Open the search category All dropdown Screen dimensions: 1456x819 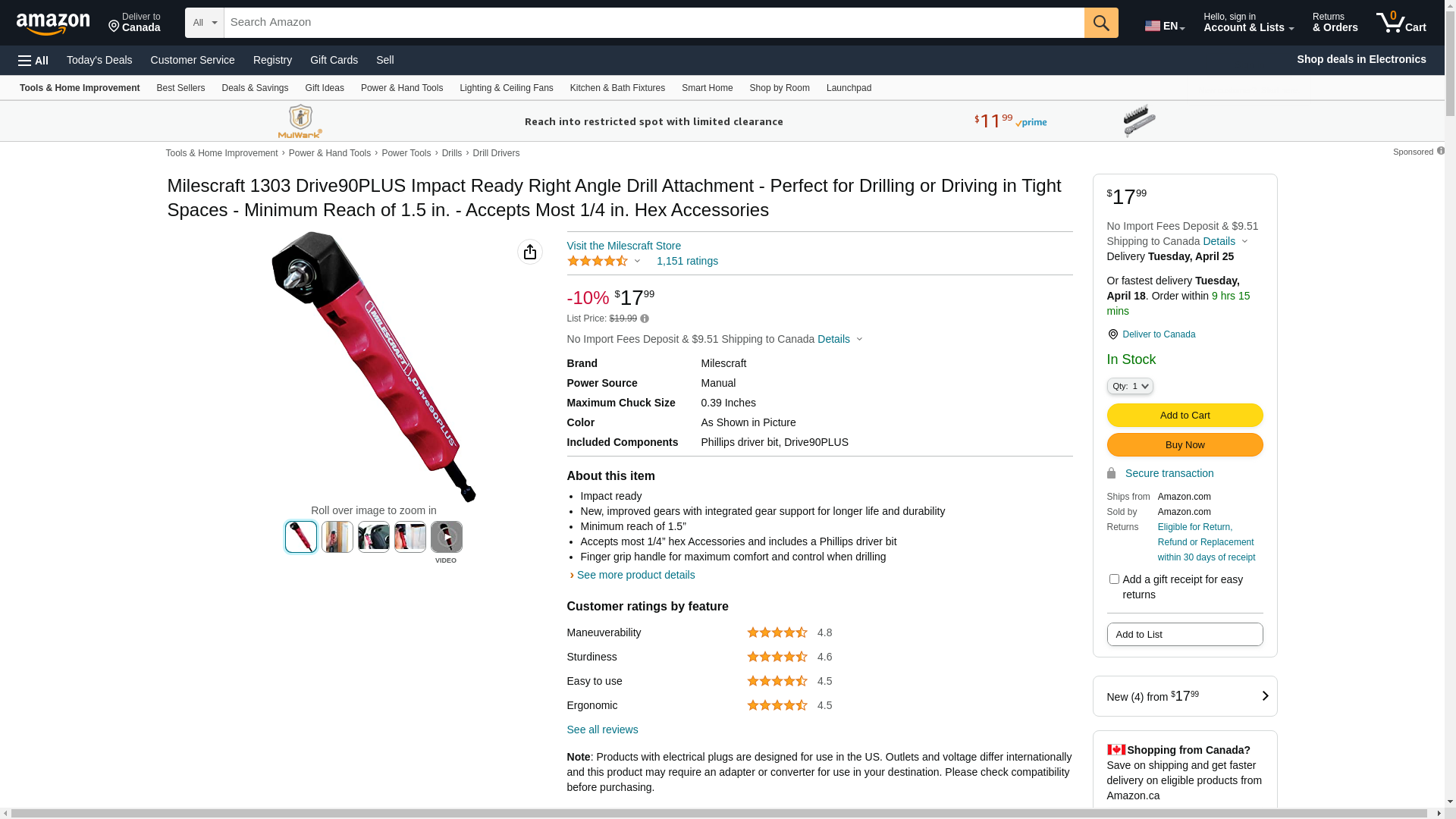205,23
